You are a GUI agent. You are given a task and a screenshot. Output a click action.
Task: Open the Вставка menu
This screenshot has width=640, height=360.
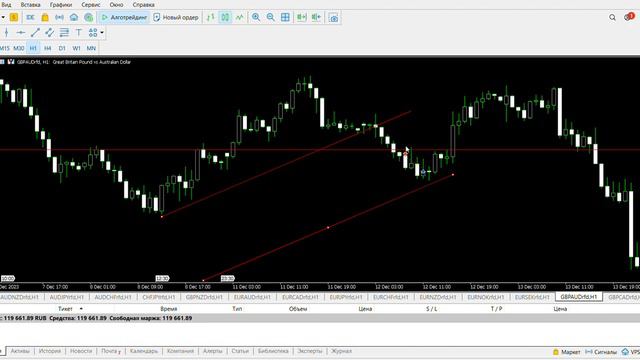coord(31,5)
